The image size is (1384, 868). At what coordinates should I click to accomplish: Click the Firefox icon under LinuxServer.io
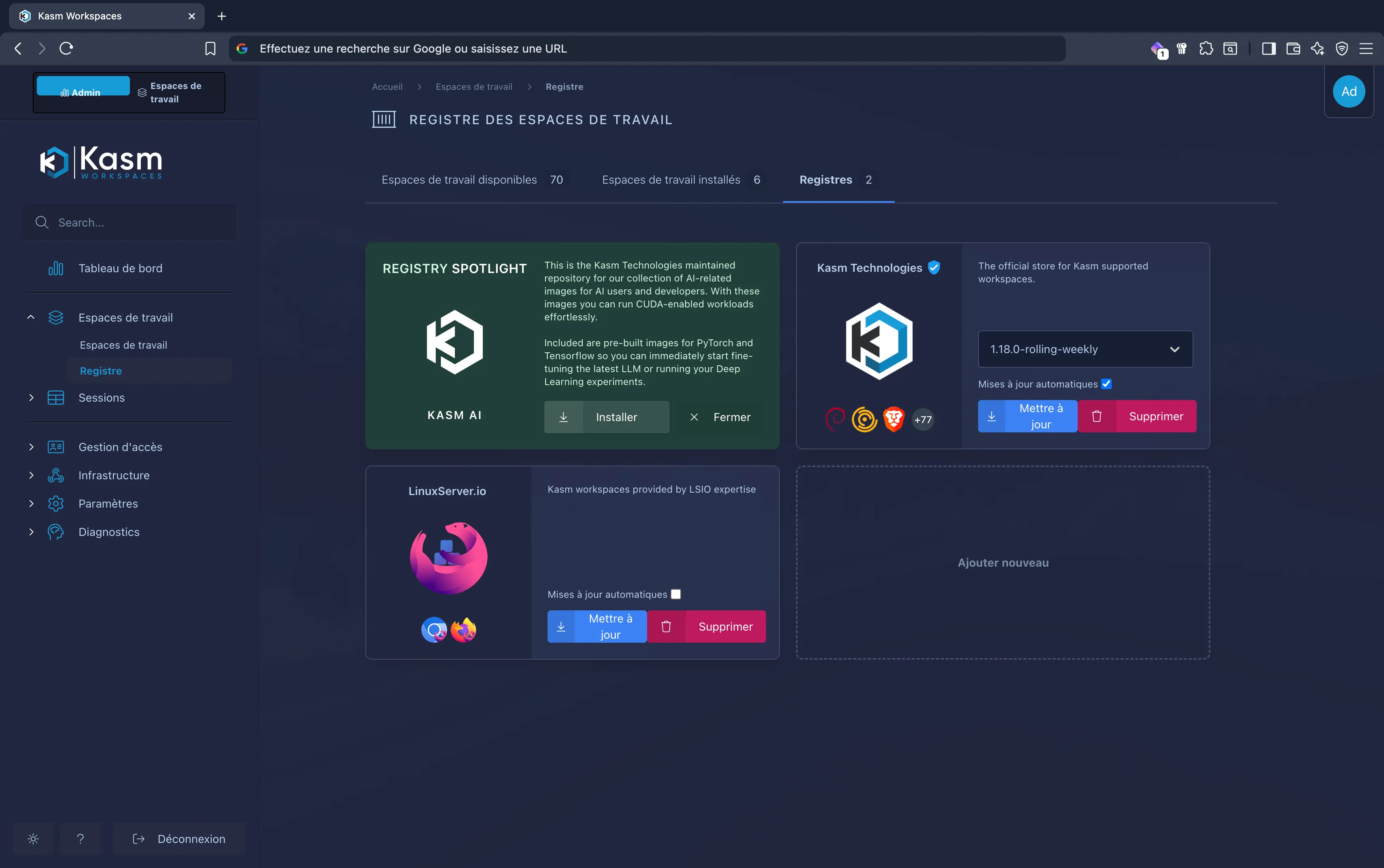(x=463, y=630)
